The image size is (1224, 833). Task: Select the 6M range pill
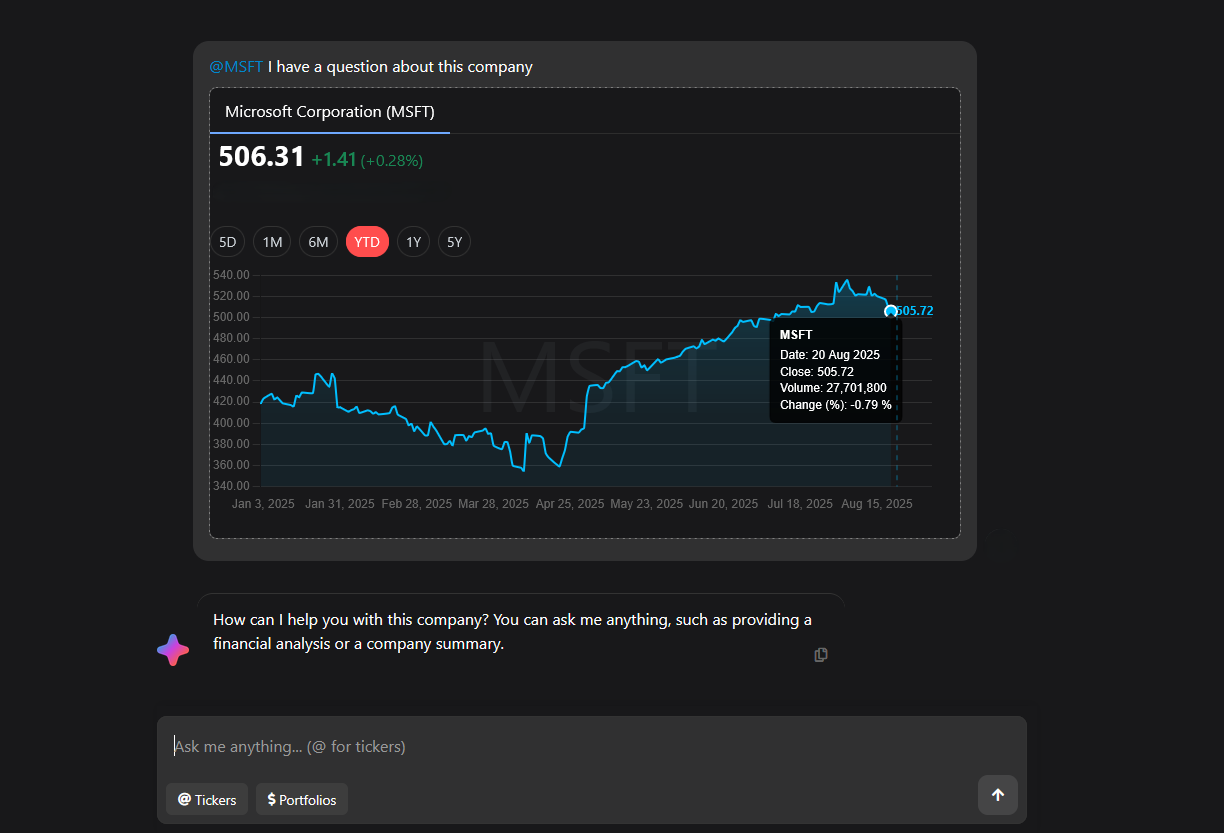tap(318, 241)
